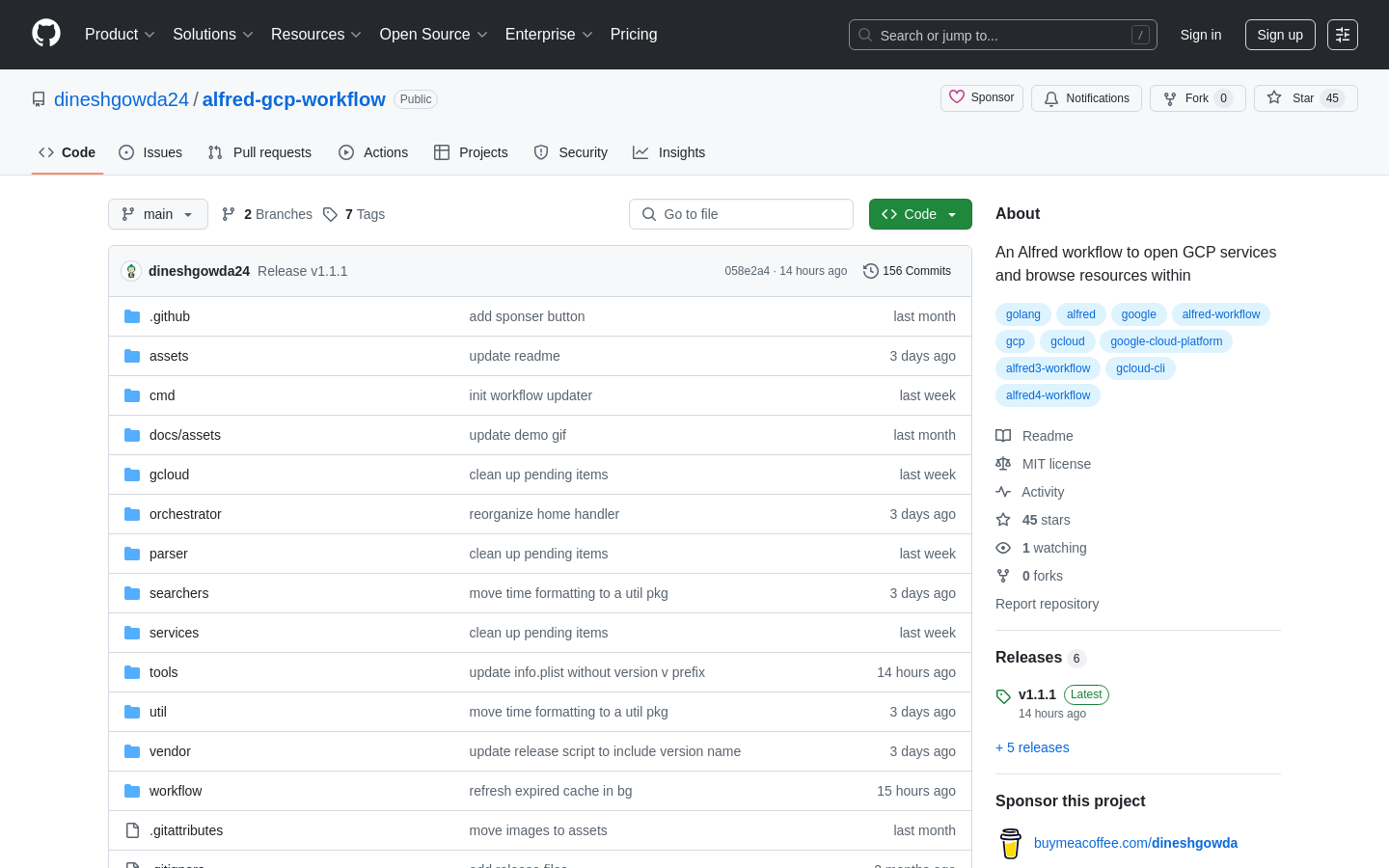The height and width of the screenshot is (868, 1389).
Task: Click the MIT license scale icon
Action: click(x=1003, y=464)
